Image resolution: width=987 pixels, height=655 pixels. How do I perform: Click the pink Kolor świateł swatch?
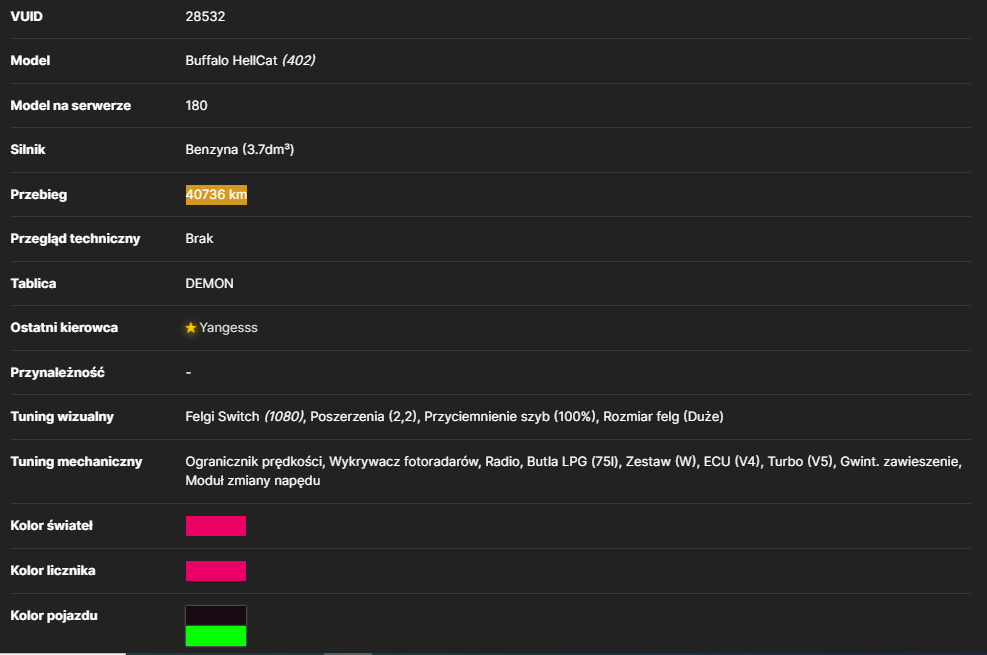tap(216, 526)
